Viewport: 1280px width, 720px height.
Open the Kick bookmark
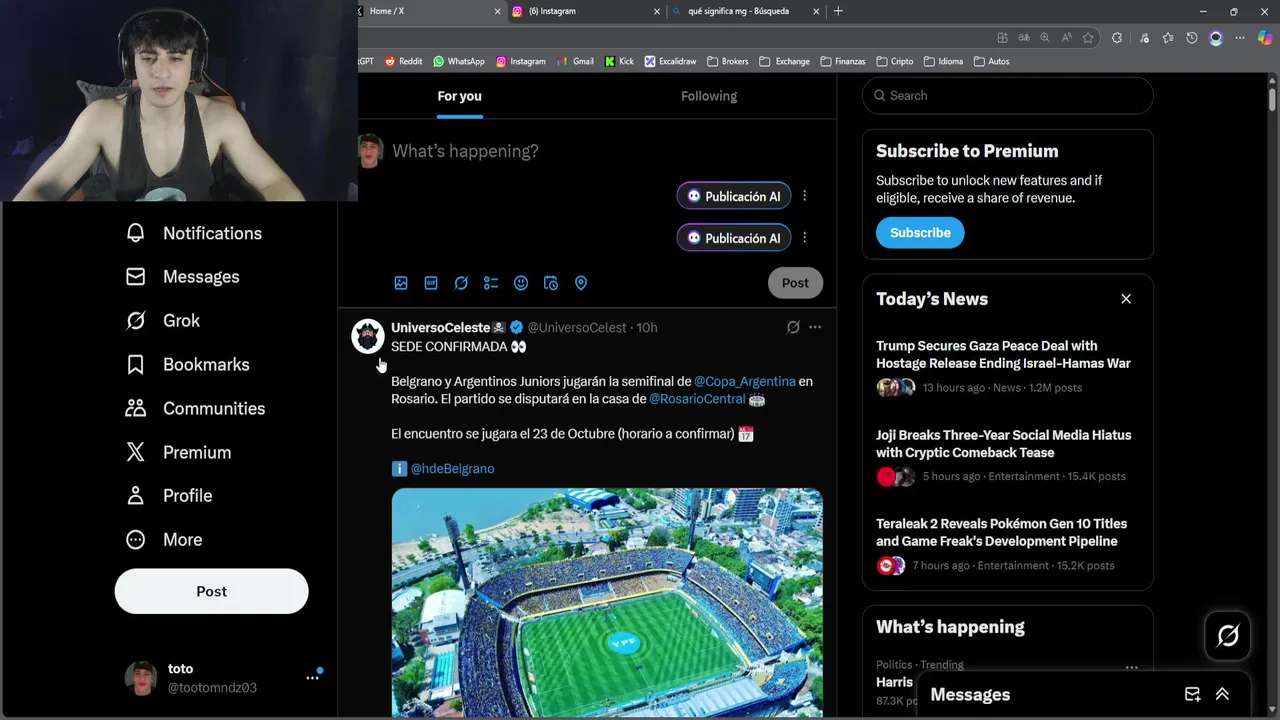619,61
